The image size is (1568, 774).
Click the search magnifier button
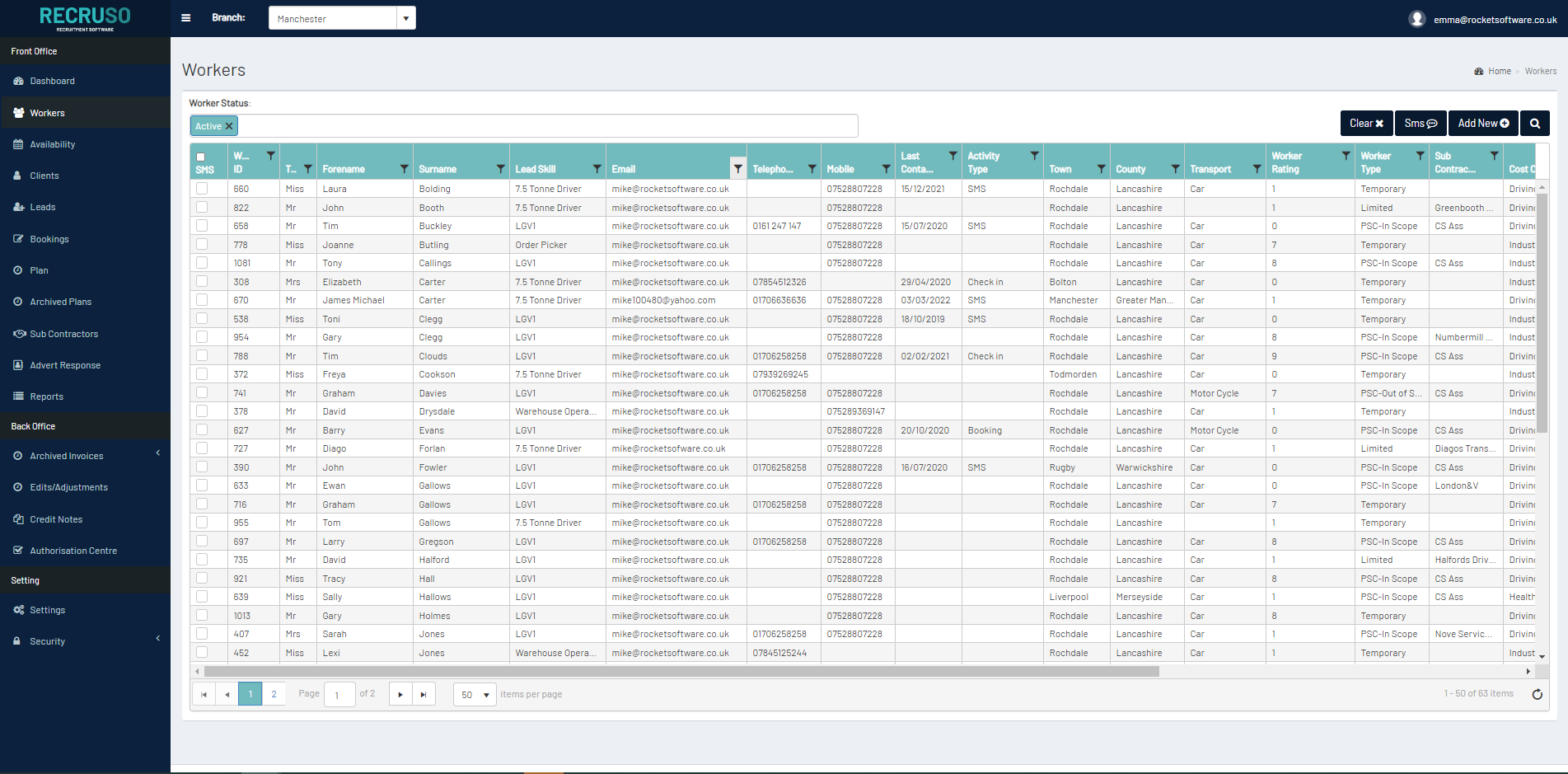1534,124
